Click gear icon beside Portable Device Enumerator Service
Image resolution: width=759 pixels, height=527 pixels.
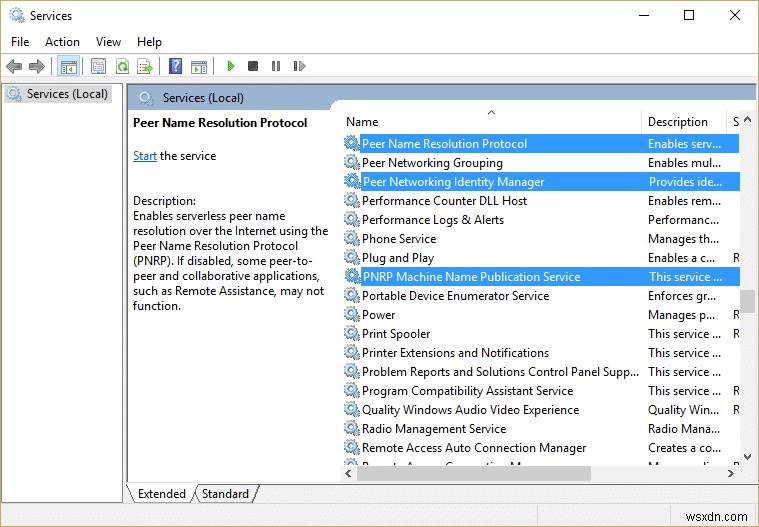(x=351, y=296)
